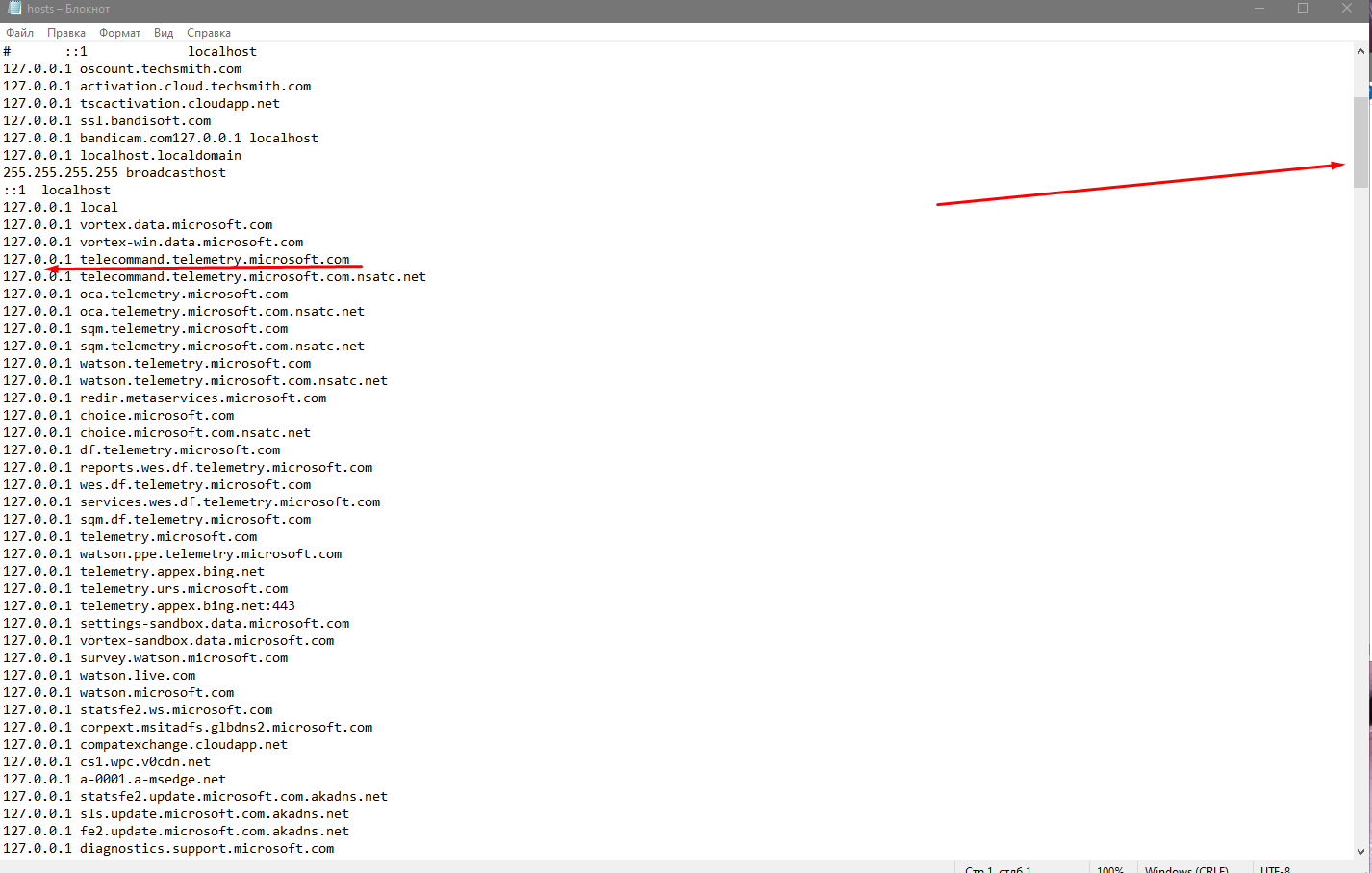The width and height of the screenshot is (1372, 873).
Task: Click the line localhost.localdomain
Action: tap(122, 156)
